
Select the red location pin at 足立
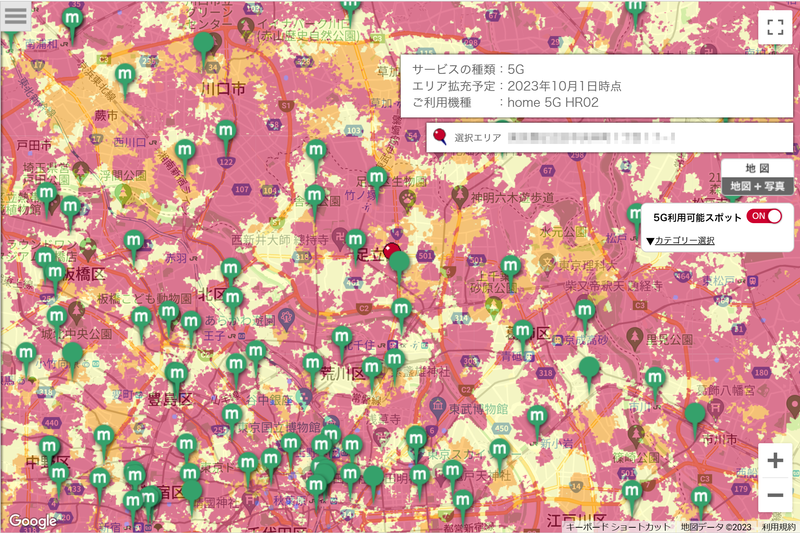click(x=391, y=250)
